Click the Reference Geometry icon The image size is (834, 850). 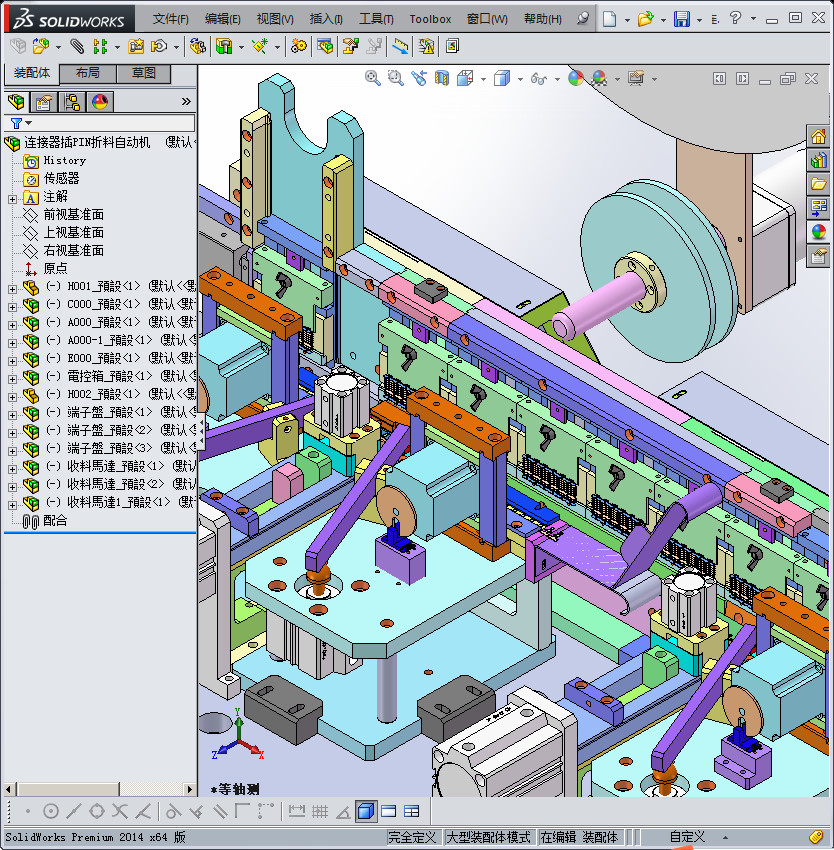pos(260,47)
